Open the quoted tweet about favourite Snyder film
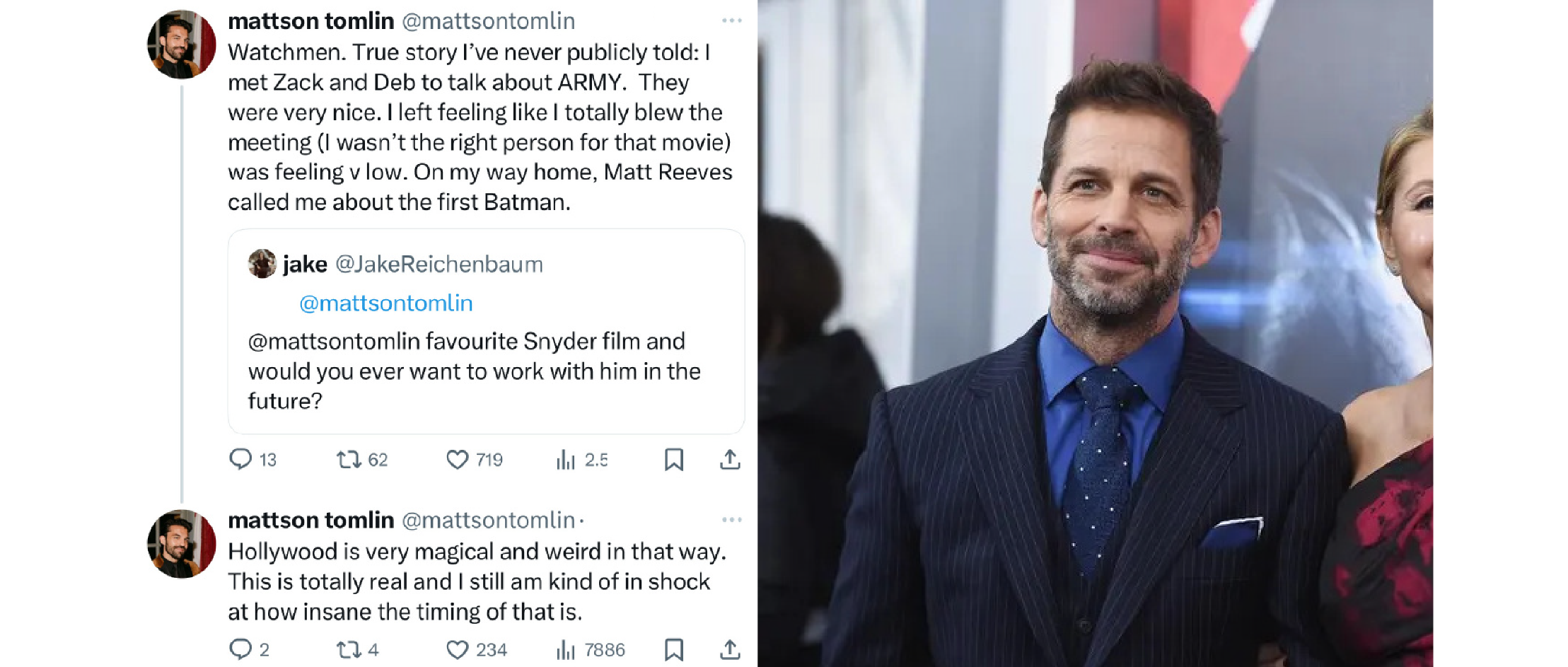 pyautogui.click(x=474, y=371)
